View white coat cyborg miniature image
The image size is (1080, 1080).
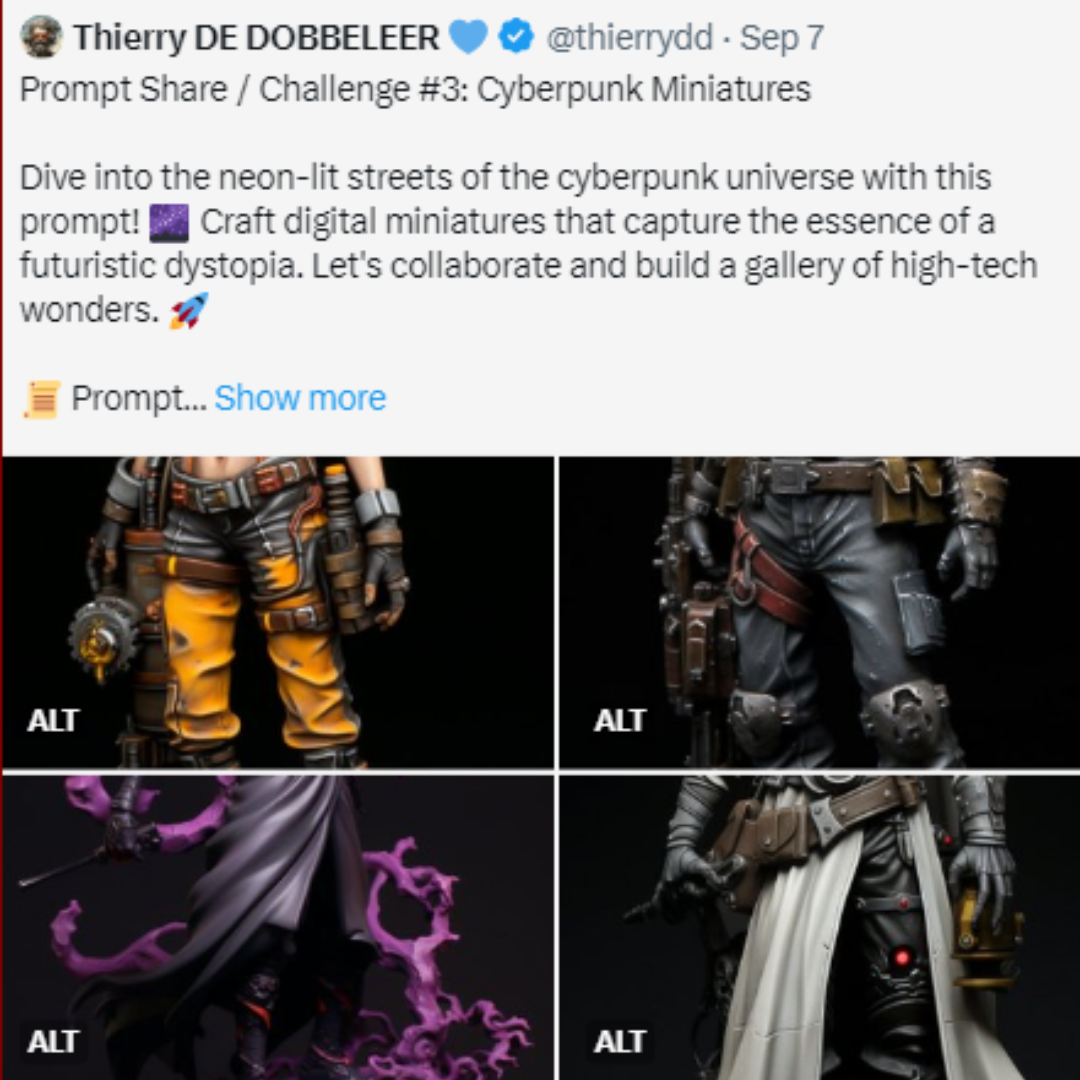(820, 928)
